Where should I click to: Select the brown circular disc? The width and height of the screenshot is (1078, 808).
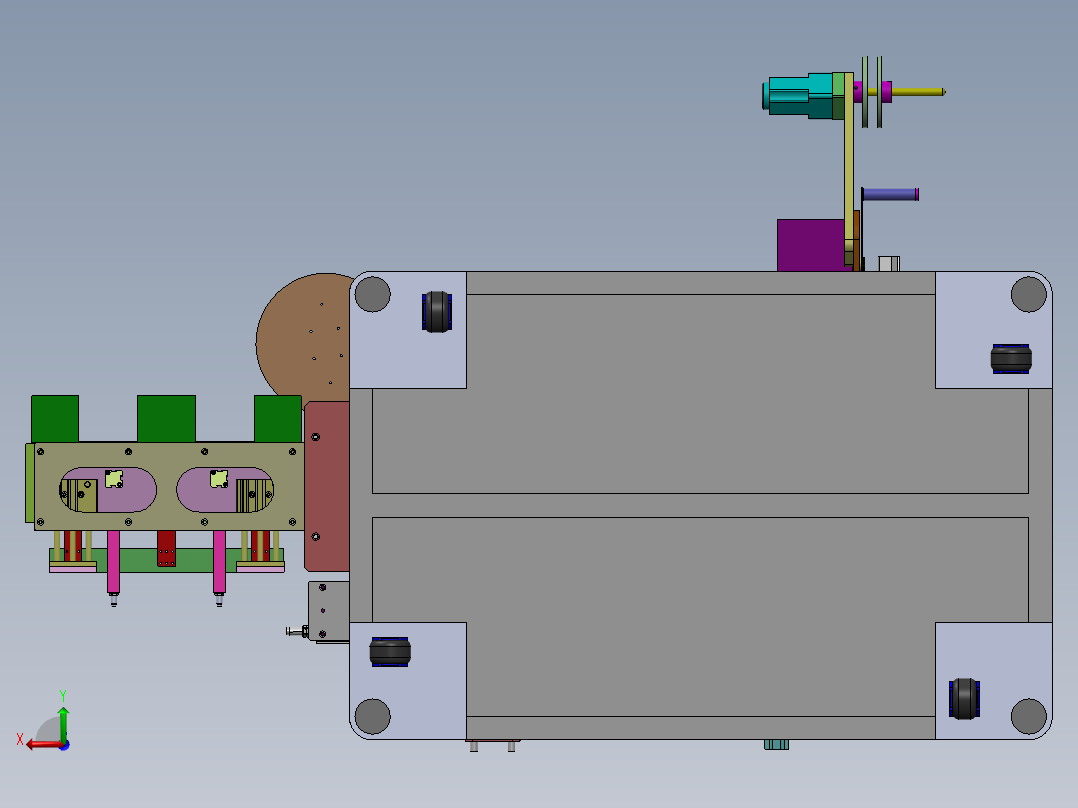(x=303, y=339)
